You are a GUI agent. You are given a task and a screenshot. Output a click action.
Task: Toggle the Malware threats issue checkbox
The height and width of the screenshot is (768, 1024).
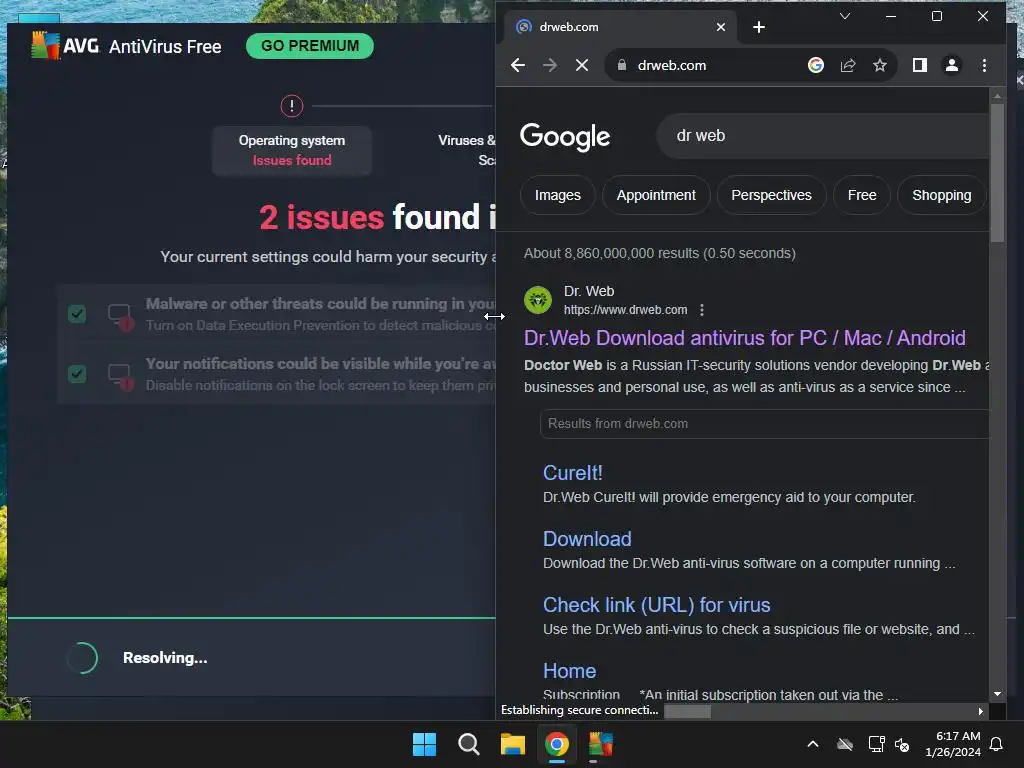coord(77,314)
